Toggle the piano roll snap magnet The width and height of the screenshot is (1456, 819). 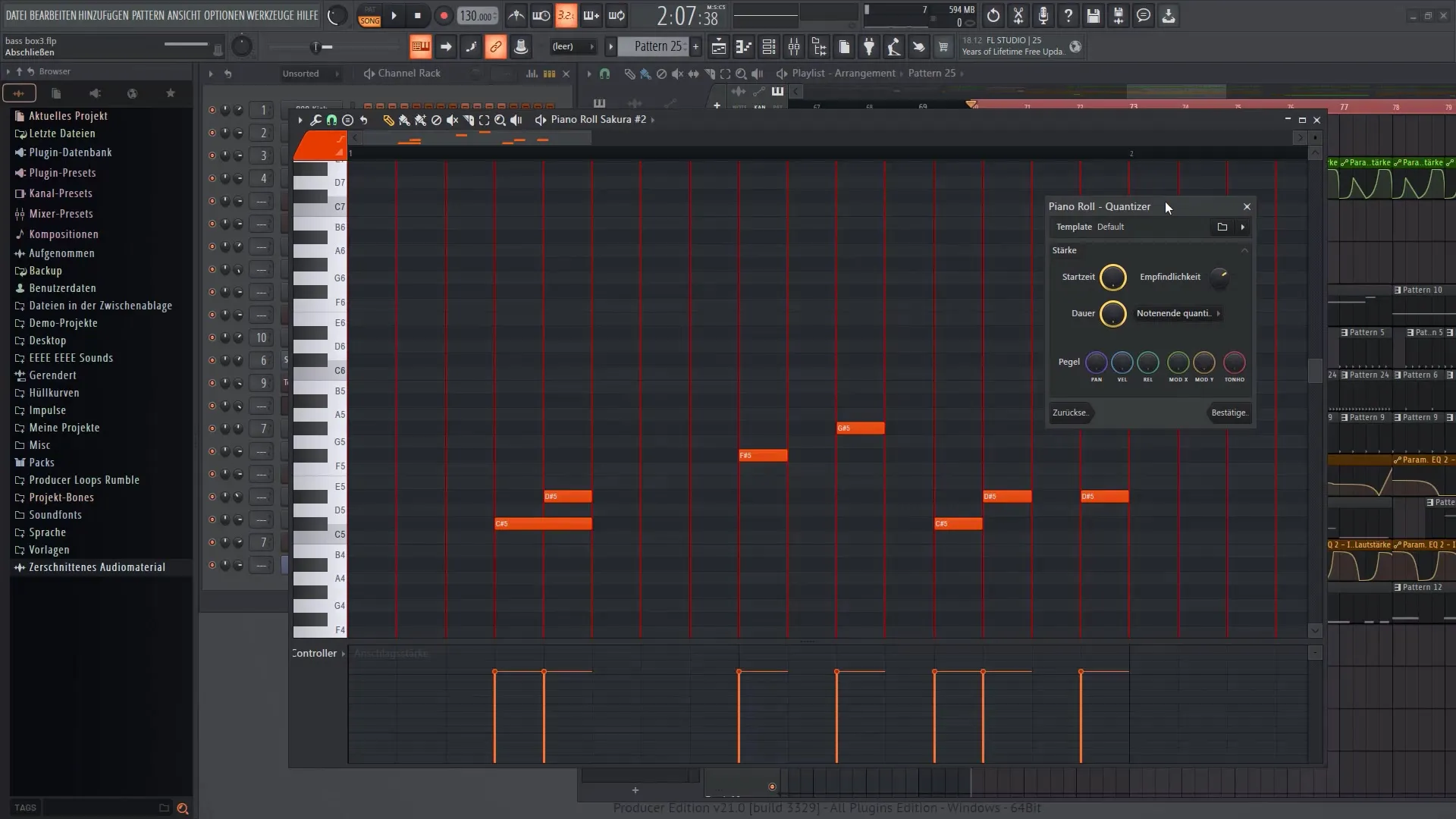[x=331, y=120]
